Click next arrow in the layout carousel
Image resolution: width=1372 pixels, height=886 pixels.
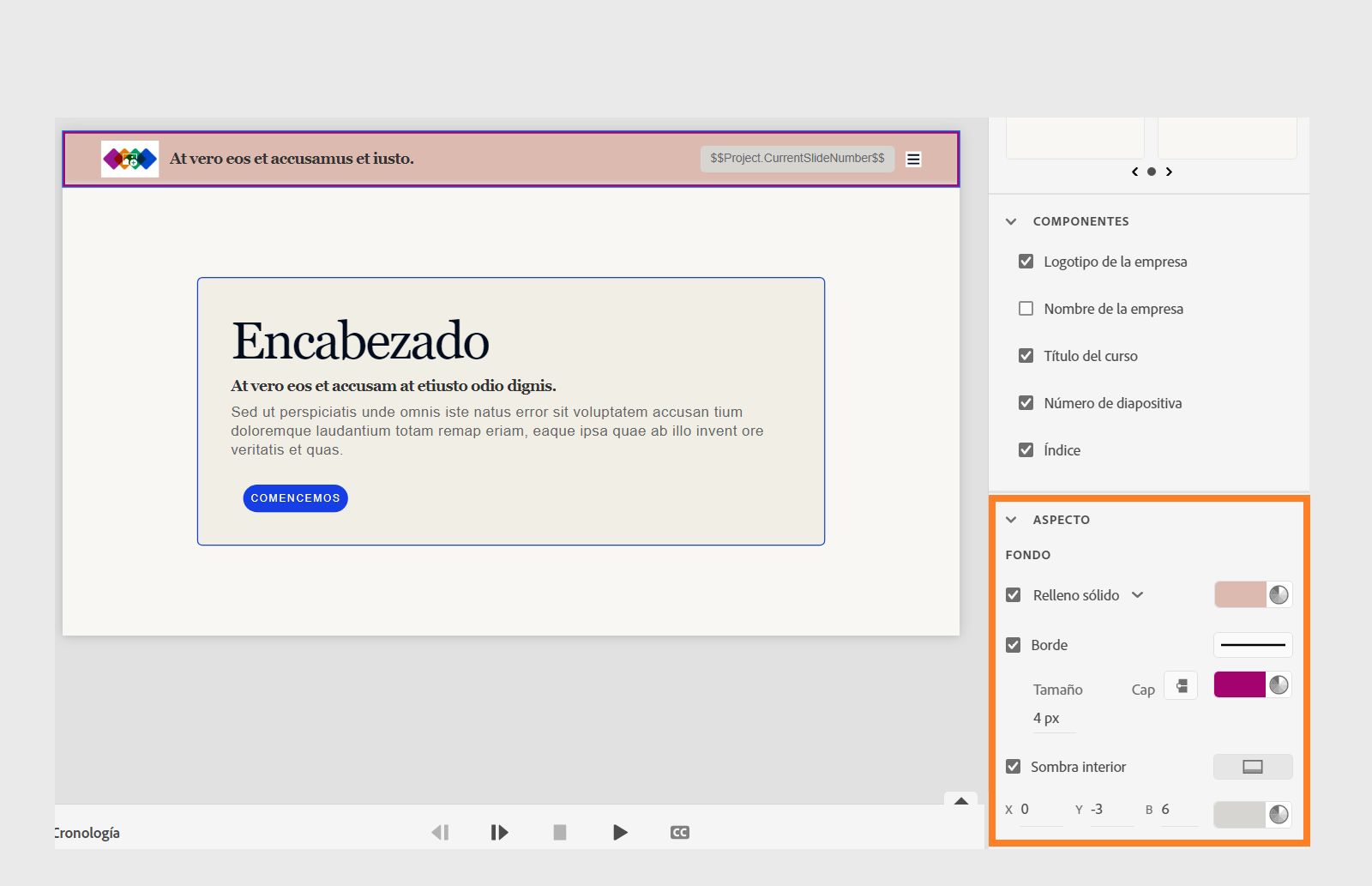[x=1169, y=172]
